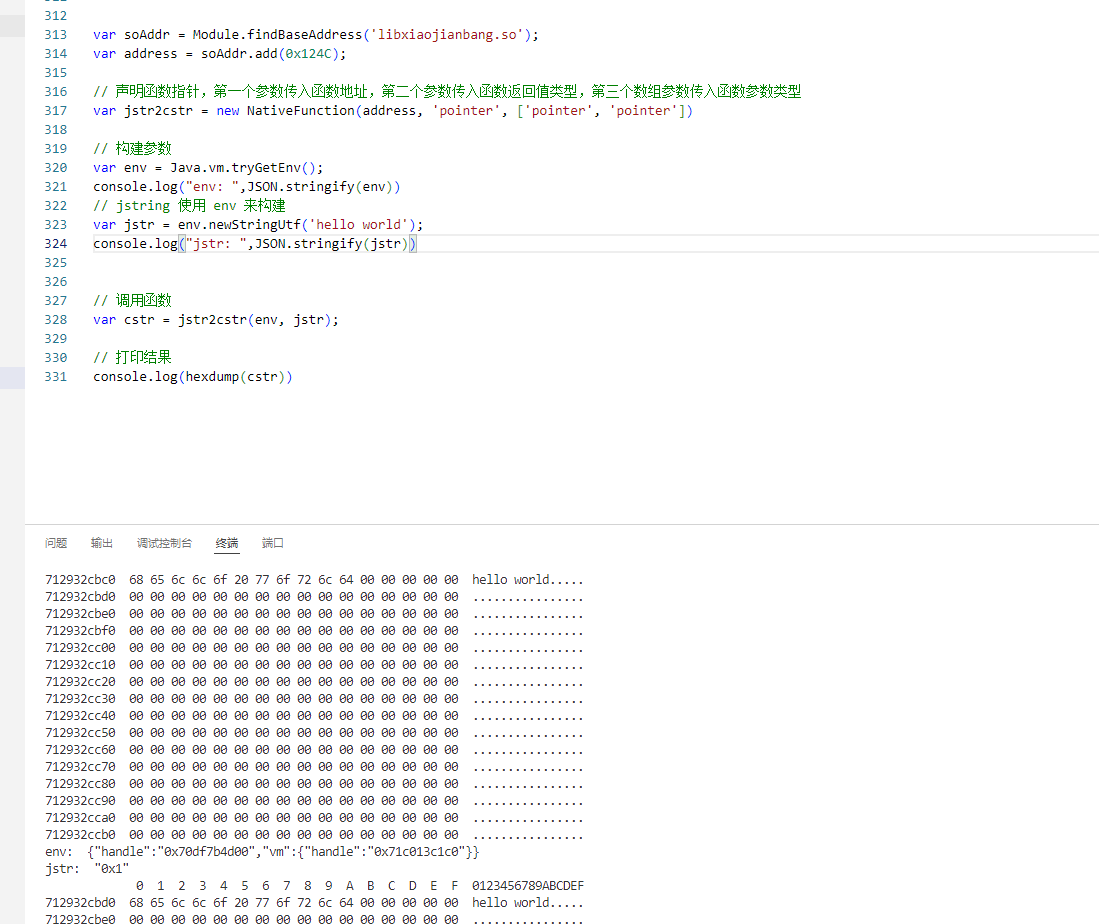
Task: Open the 调试控制台 tab
Action: coord(164,543)
